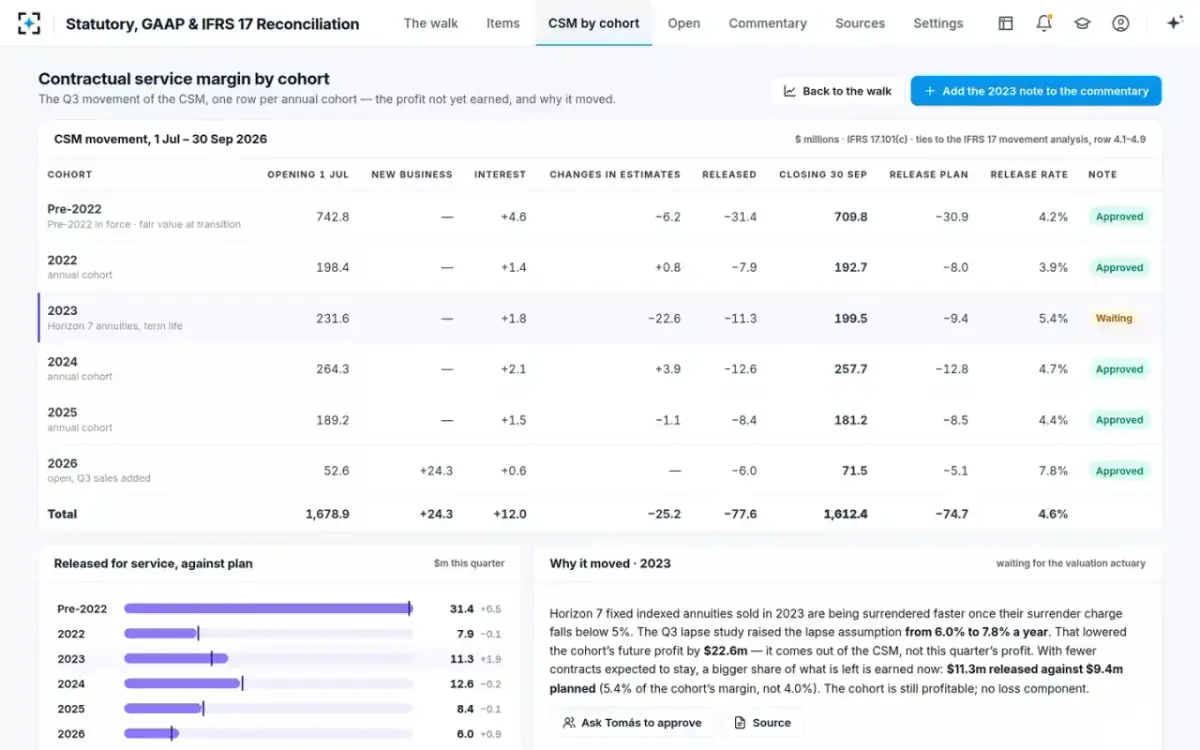The image size is (1200, 750).
Task: Click the Approved badge in the 2025 row
Action: [x=1119, y=420]
